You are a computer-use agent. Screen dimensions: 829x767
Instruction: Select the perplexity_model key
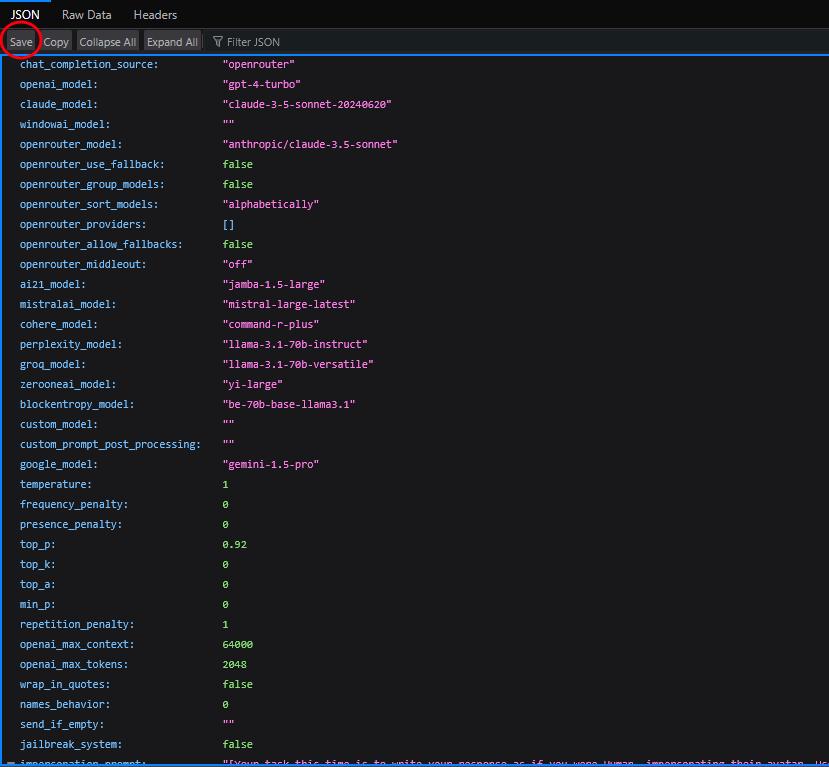coord(71,345)
